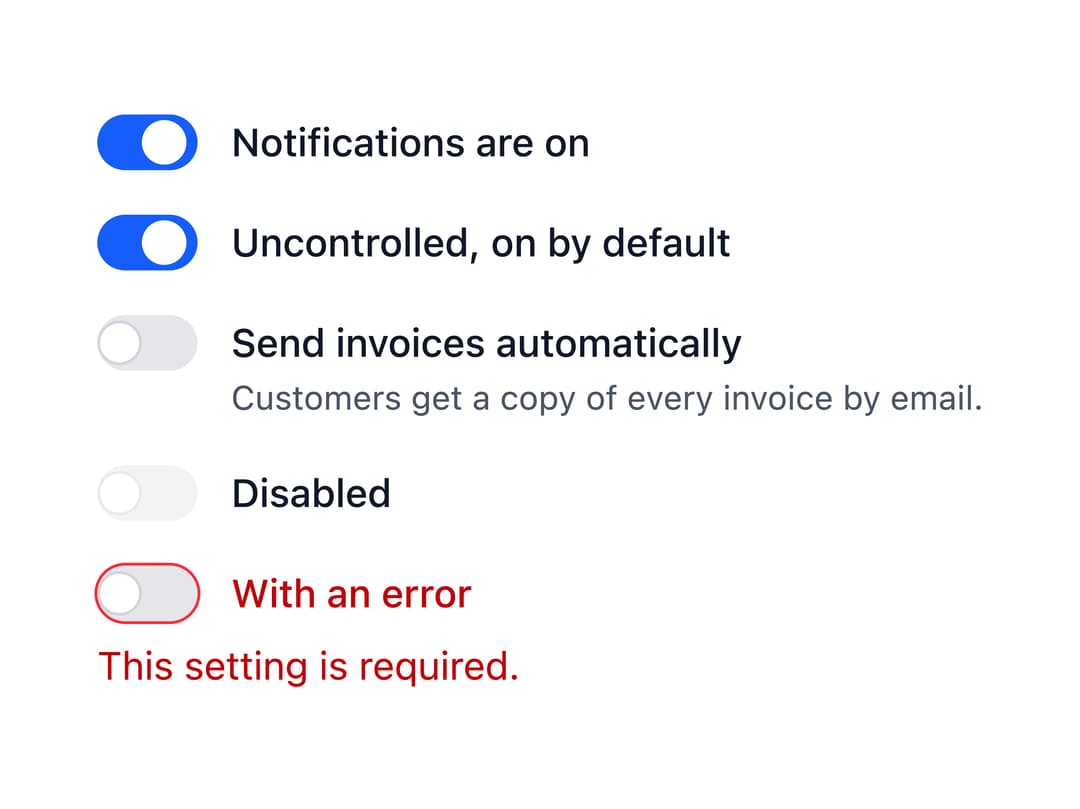The image size is (1080, 809).
Task: Click blue track of the Uncontrolled switch
Action: click(120, 243)
